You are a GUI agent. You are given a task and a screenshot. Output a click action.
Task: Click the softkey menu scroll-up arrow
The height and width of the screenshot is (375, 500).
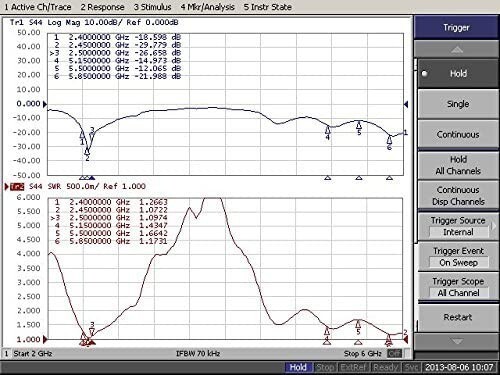[456, 50]
